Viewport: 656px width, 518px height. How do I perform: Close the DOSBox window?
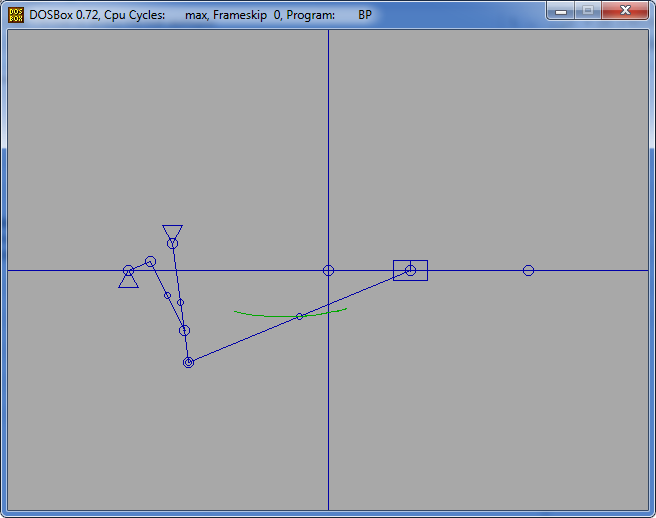[x=625, y=10]
